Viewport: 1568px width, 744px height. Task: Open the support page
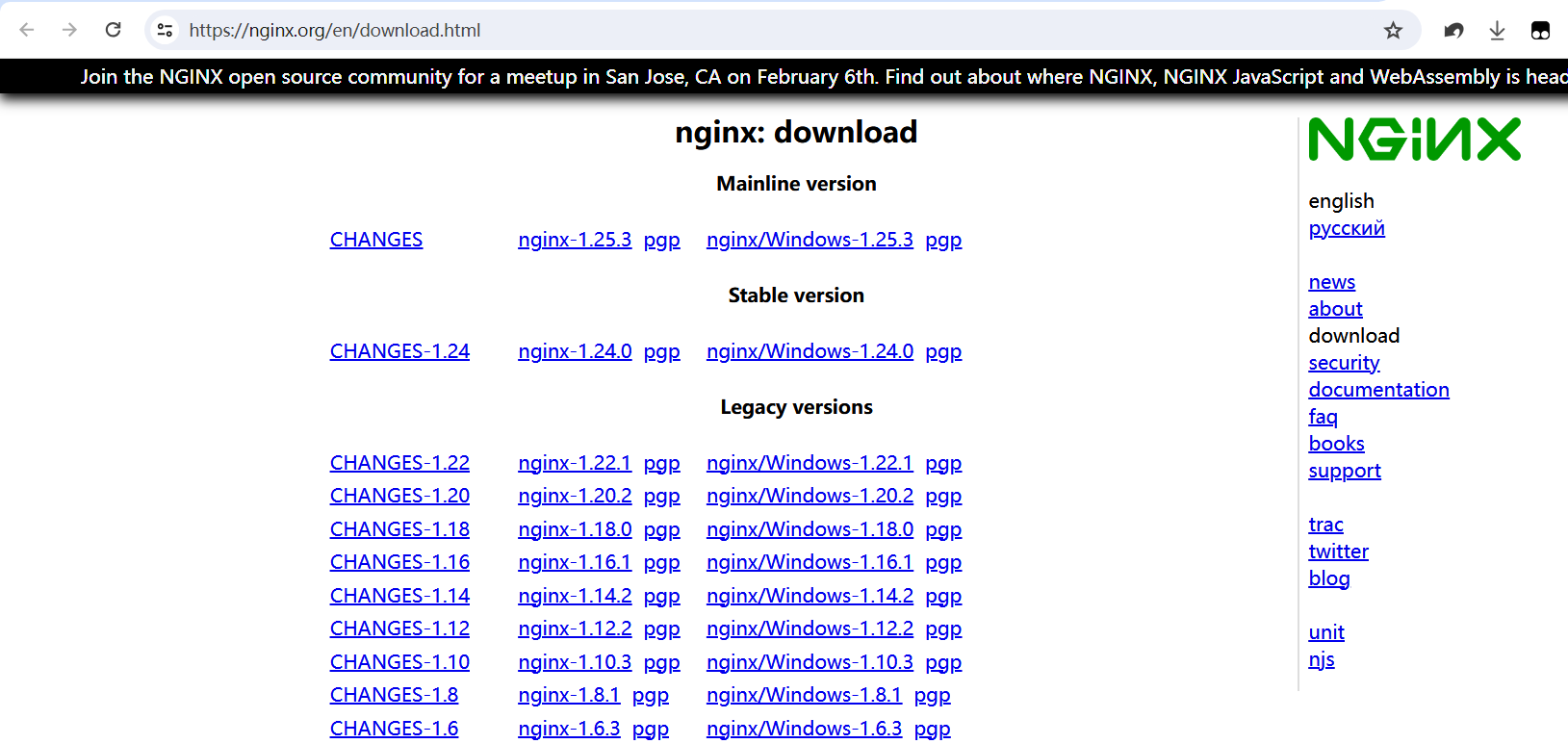(x=1345, y=471)
